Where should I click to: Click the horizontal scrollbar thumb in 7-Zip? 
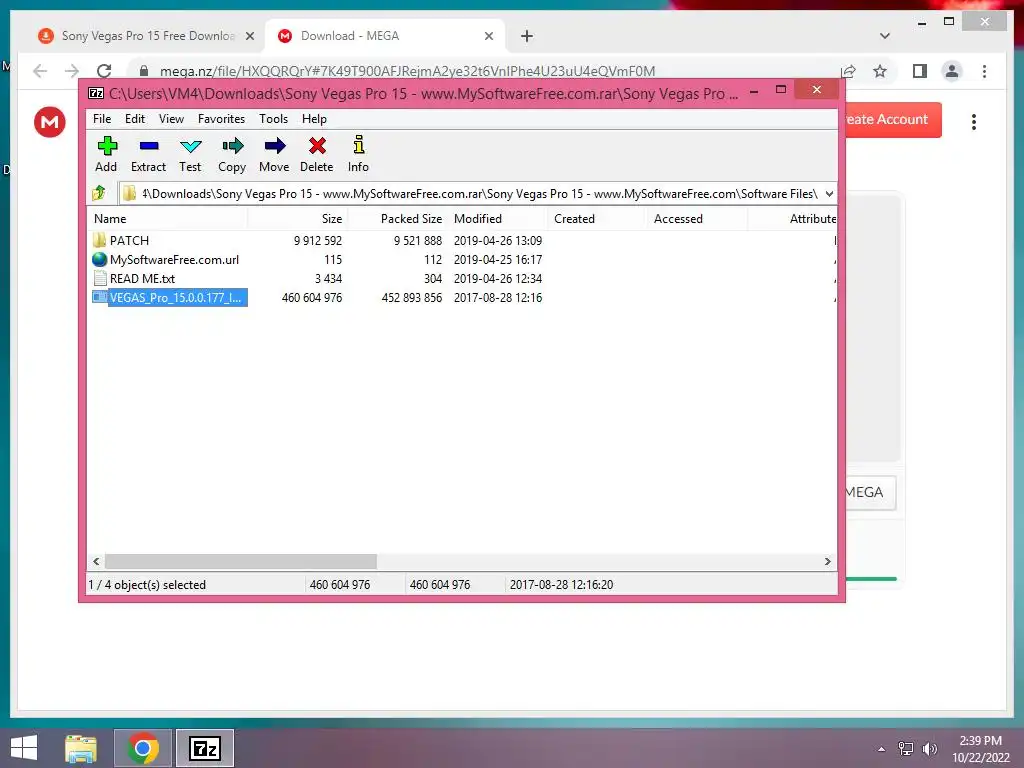[x=241, y=562]
